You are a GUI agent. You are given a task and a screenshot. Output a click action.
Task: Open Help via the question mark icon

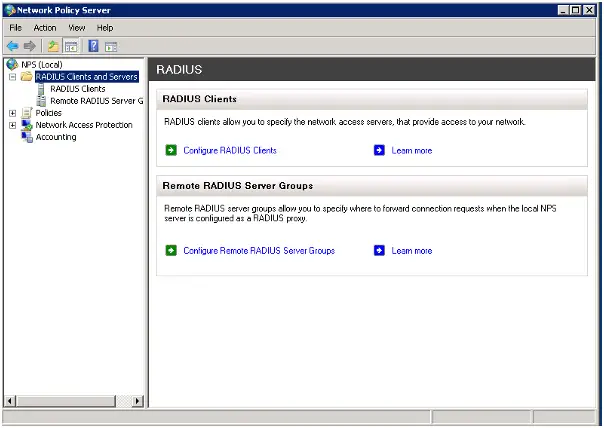(x=93, y=46)
